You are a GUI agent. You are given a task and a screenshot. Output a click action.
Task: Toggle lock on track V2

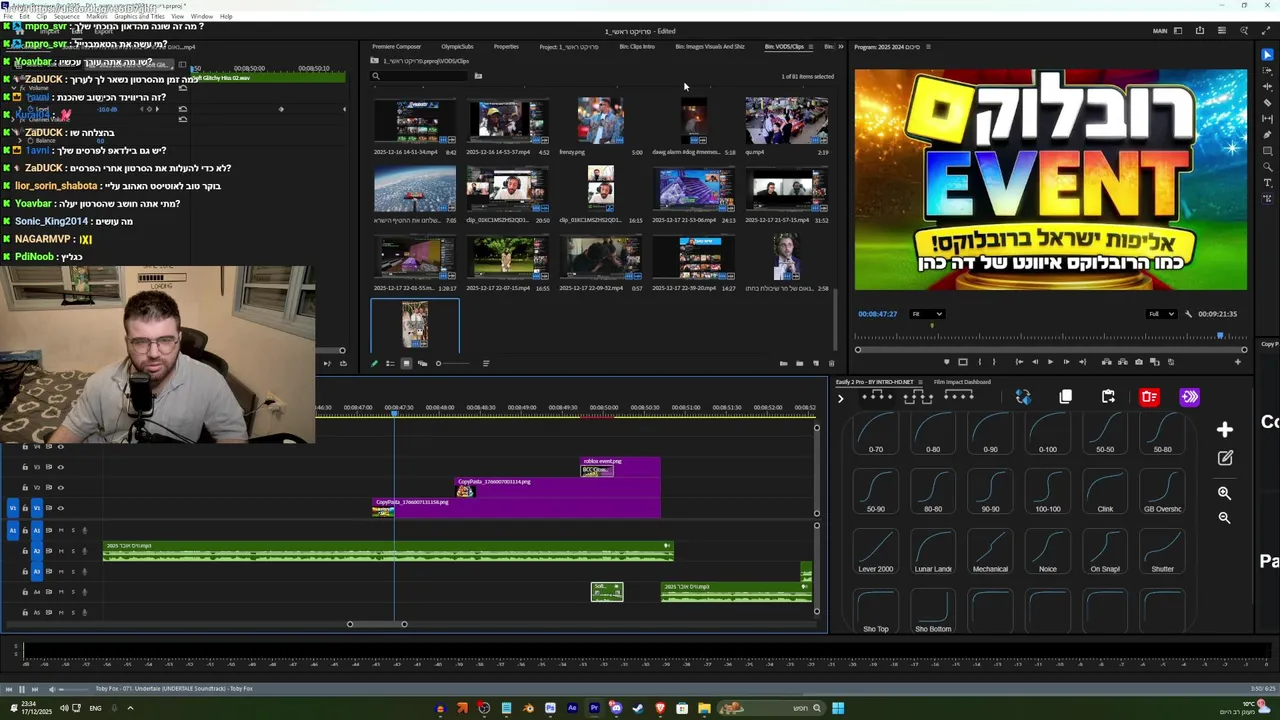pyautogui.click(x=25, y=487)
